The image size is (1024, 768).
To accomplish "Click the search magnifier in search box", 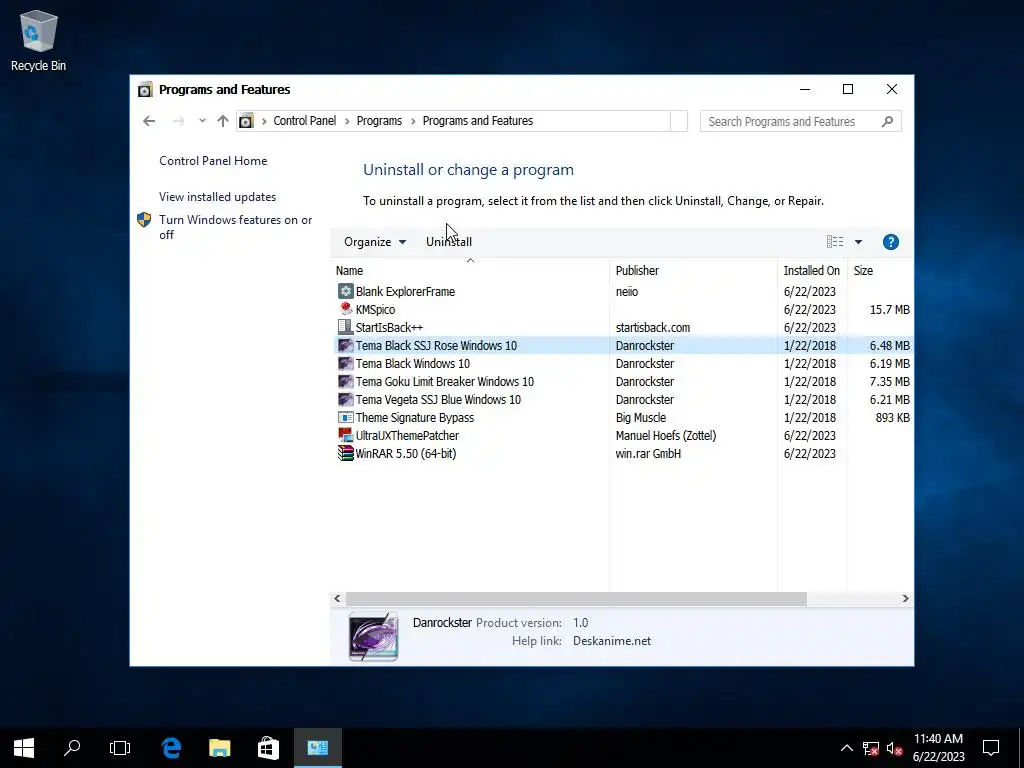I will tap(887, 121).
